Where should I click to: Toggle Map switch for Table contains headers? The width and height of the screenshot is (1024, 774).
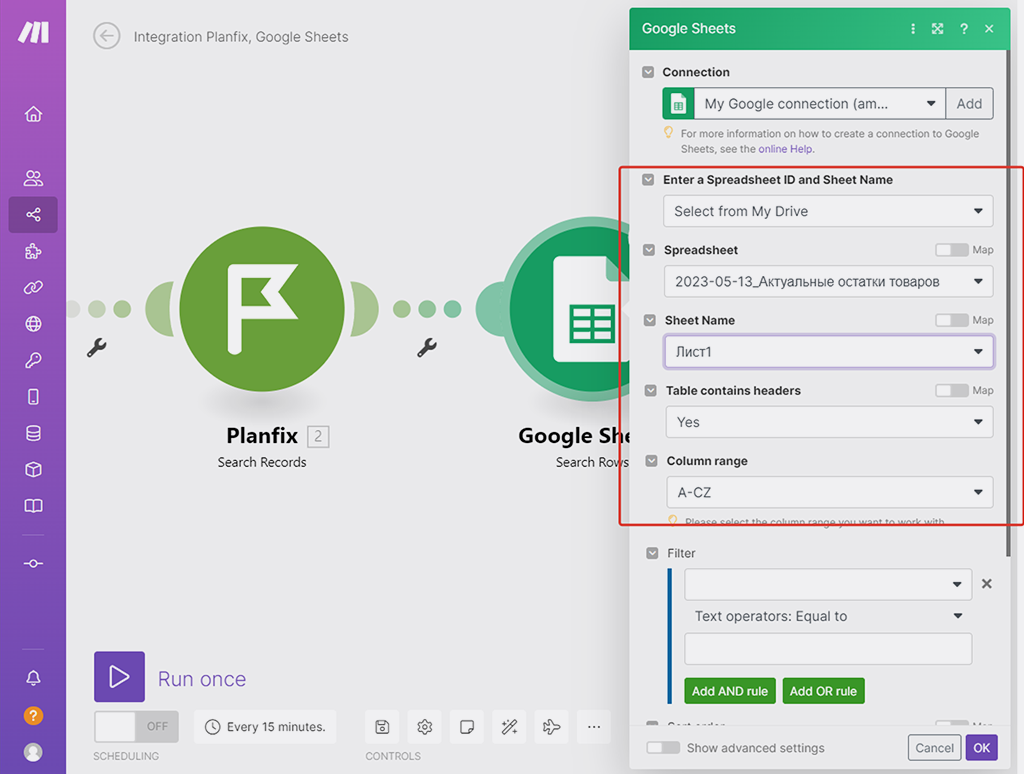point(952,391)
